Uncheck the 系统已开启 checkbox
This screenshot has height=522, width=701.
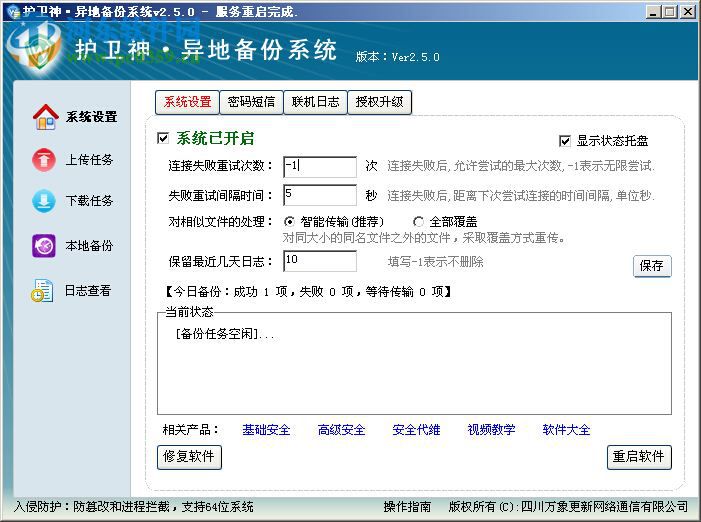click(163, 138)
